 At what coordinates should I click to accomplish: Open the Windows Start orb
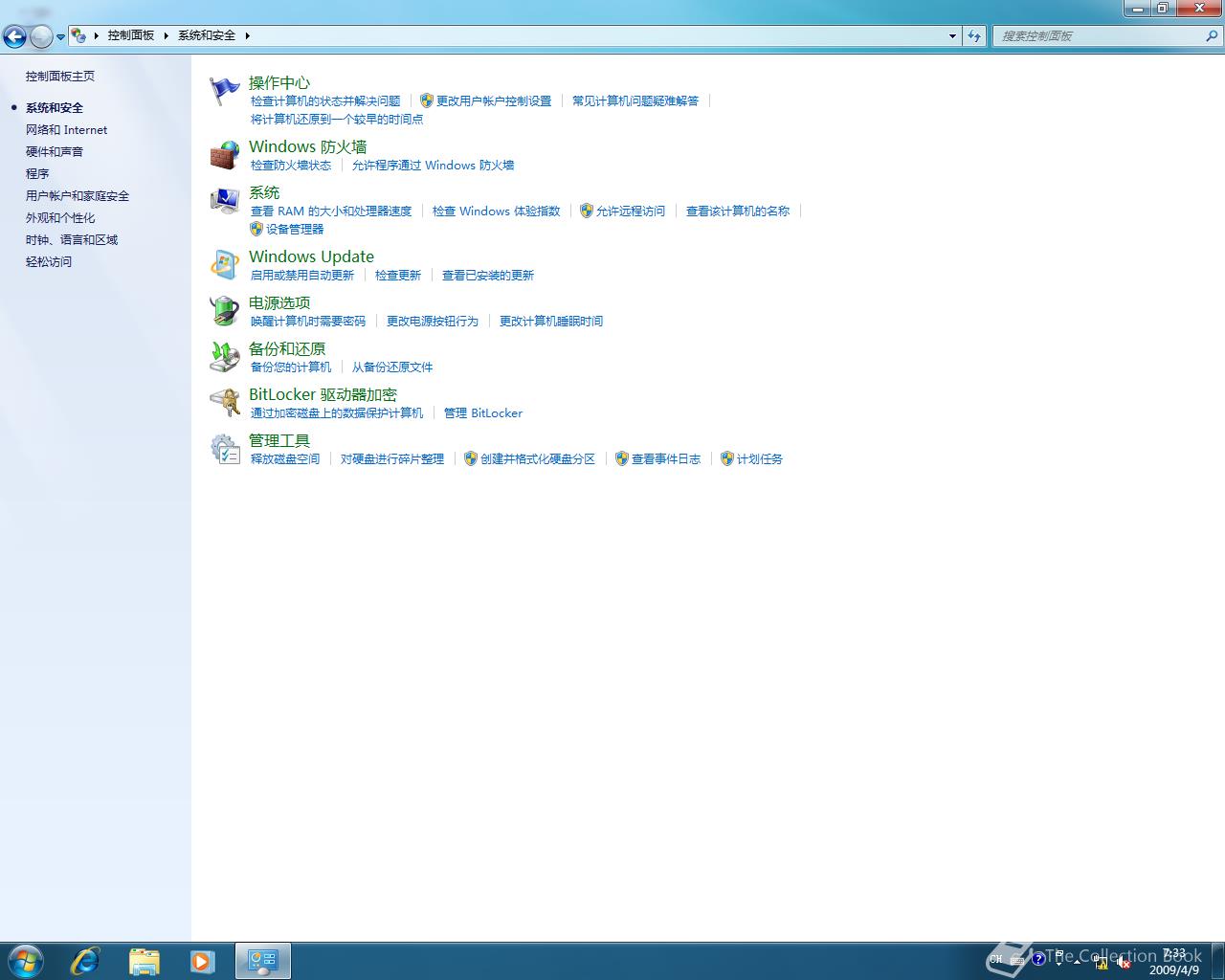click(x=26, y=961)
